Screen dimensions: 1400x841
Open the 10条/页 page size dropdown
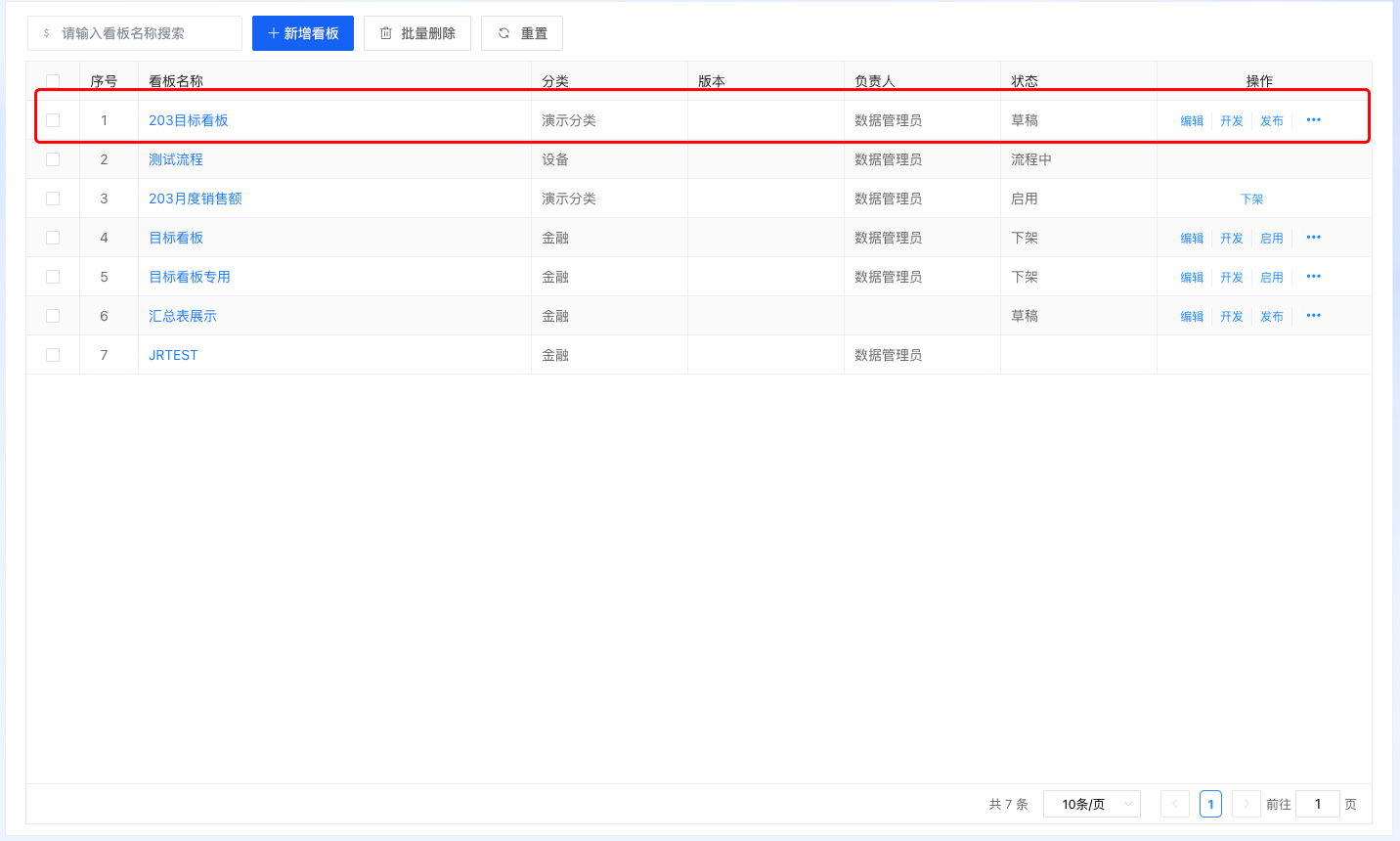tap(1091, 804)
